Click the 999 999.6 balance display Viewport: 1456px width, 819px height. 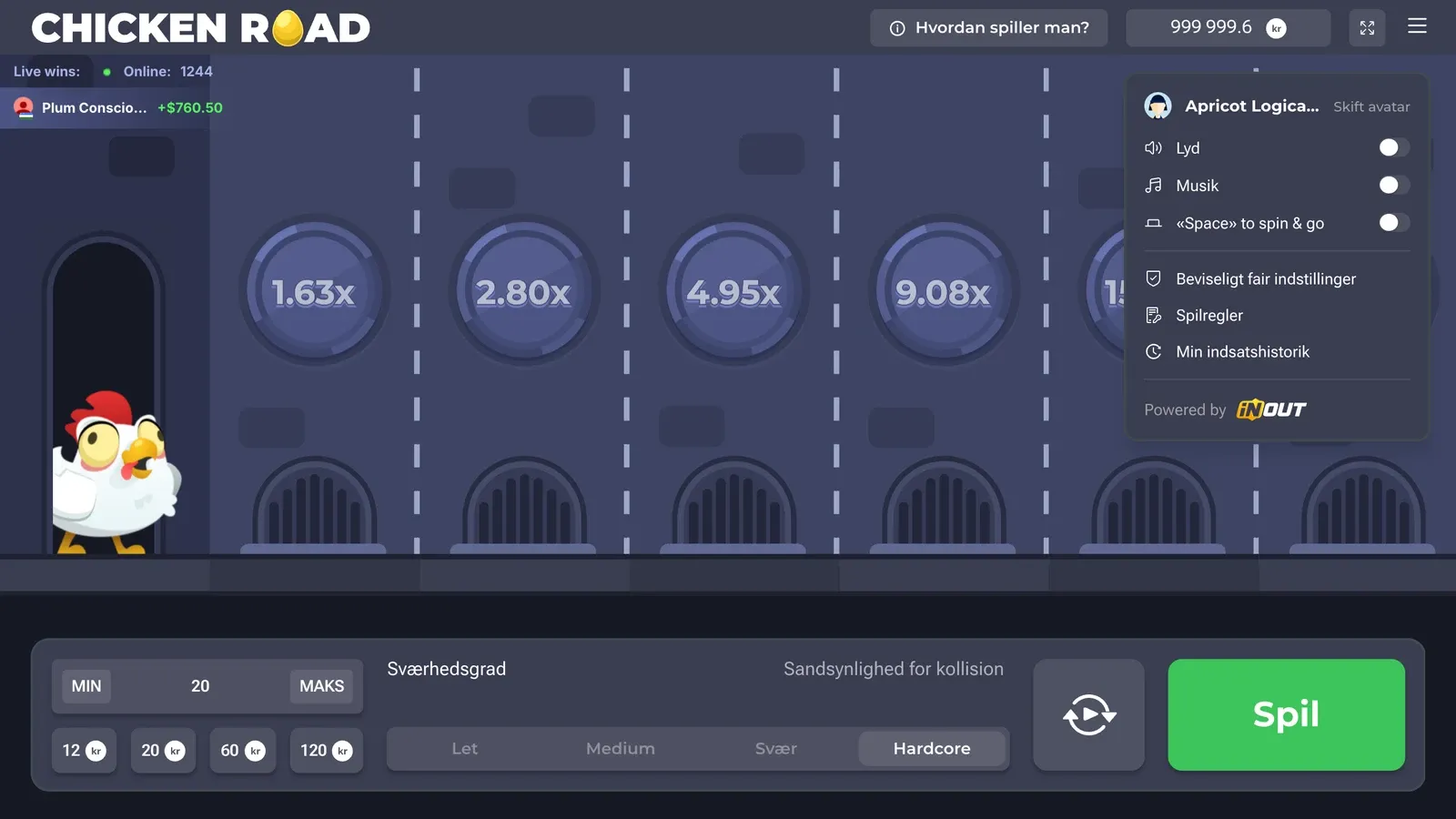point(1228,28)
